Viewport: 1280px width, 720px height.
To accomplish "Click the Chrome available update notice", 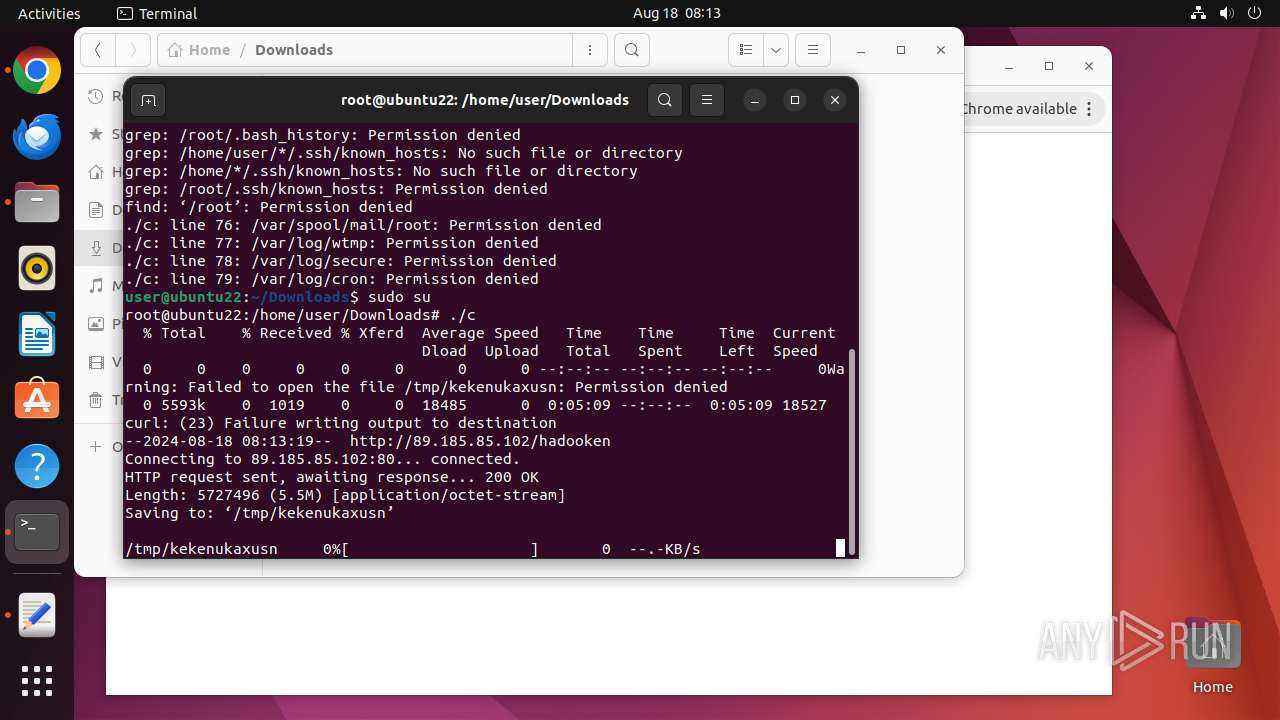I will [x=1018, y=109].
